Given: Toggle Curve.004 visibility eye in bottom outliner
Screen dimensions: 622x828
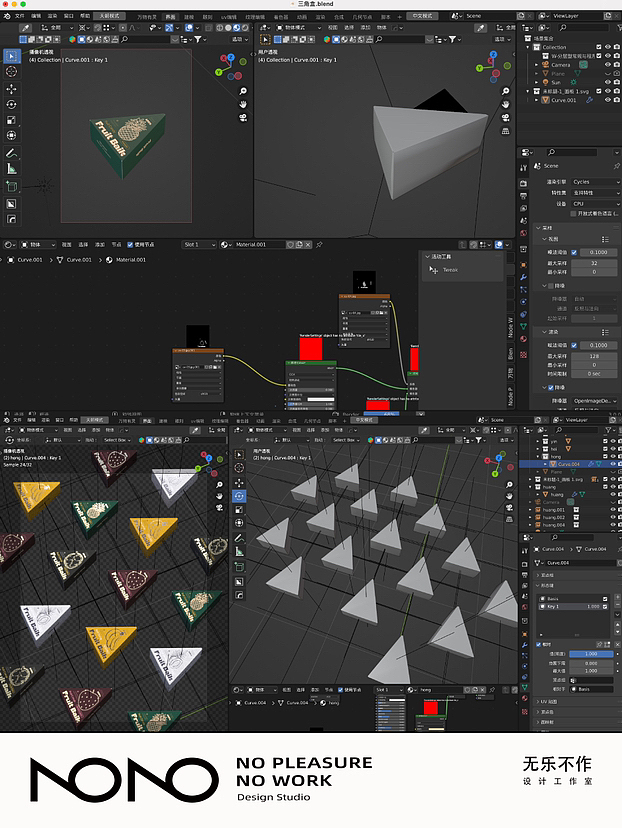Looking at the screenshot, I should pos(613,464).
